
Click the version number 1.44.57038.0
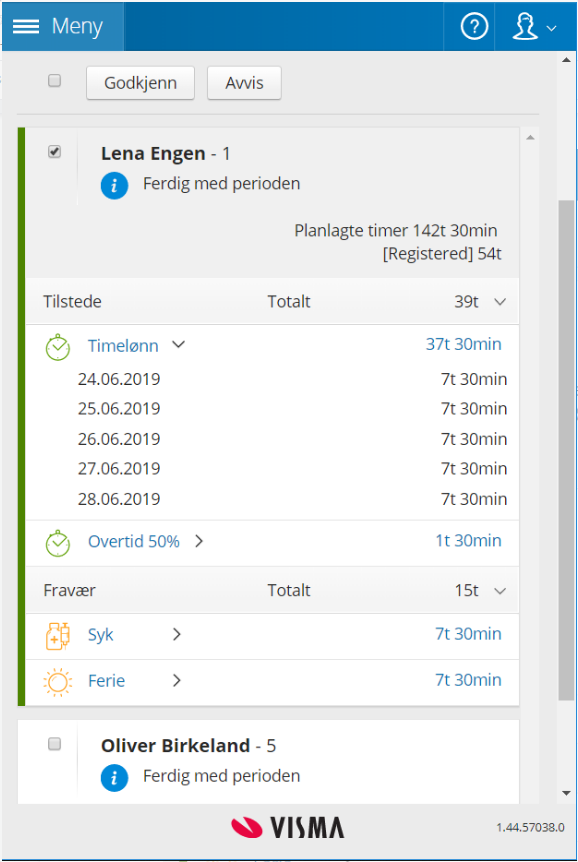pyautogui.click(x=530, y=827)
